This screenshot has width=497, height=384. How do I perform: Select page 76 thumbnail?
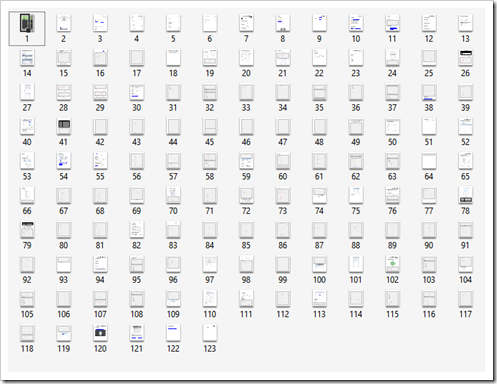point(392,195)
